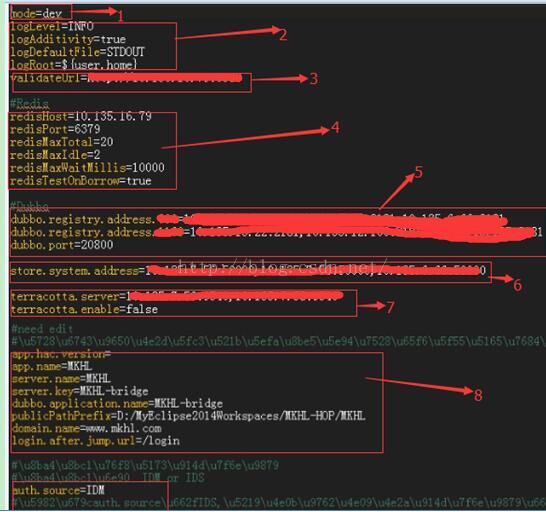The width and height of the screenshot is (546, 512).
Task: Click the dubbo.port=20800 line
Action: click(x=62, y=245)
